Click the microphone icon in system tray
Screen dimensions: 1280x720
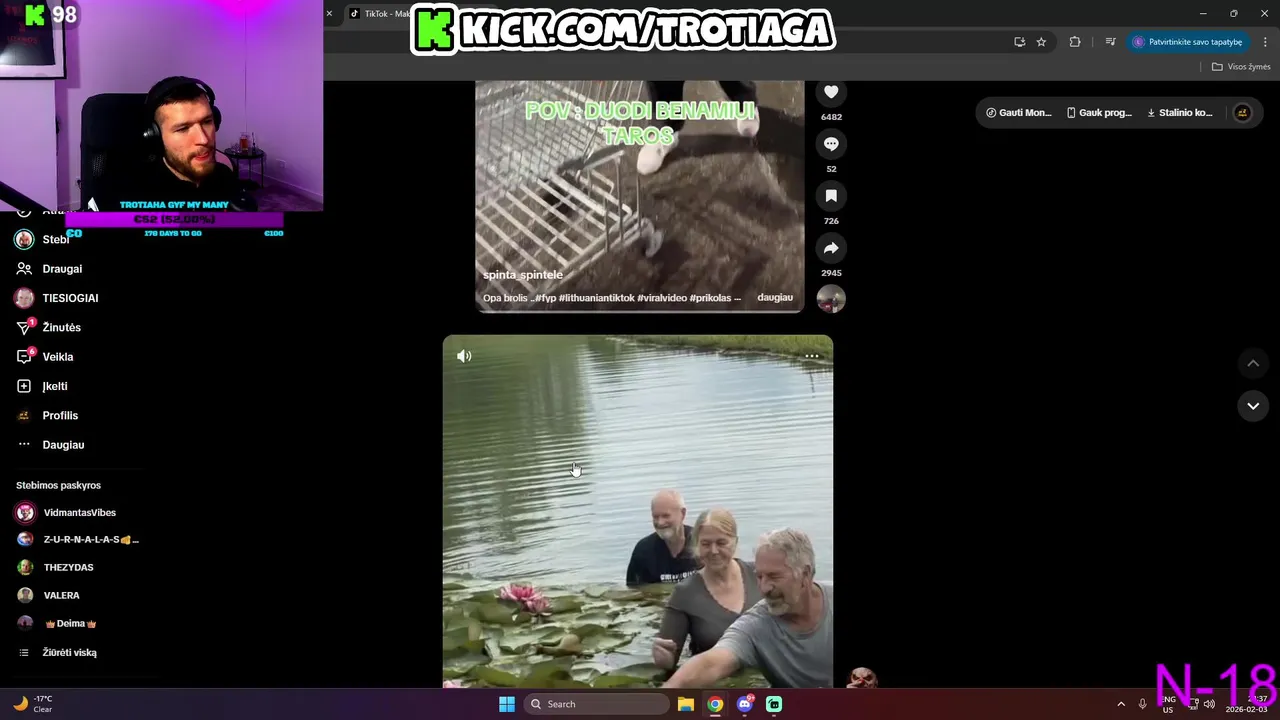click(1143, 704)
